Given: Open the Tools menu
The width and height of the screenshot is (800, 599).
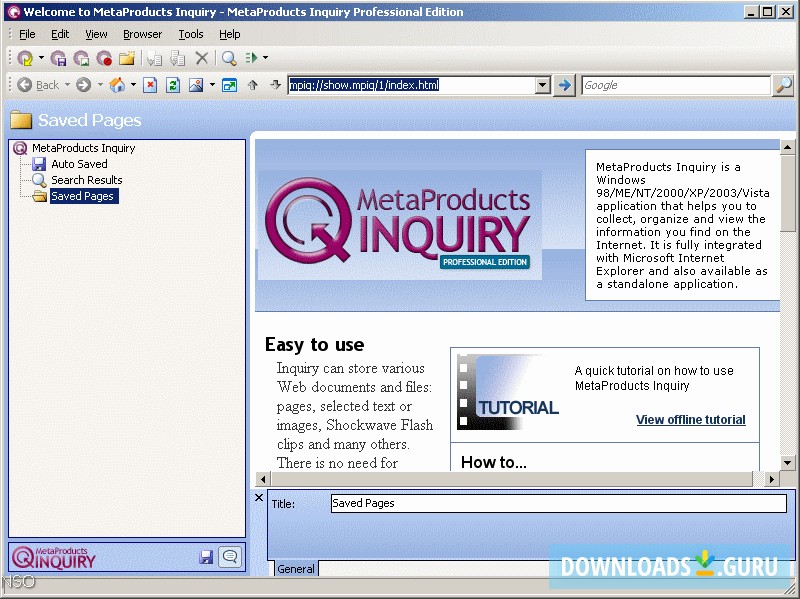Looking at the screenshot, I should point(191,34).
